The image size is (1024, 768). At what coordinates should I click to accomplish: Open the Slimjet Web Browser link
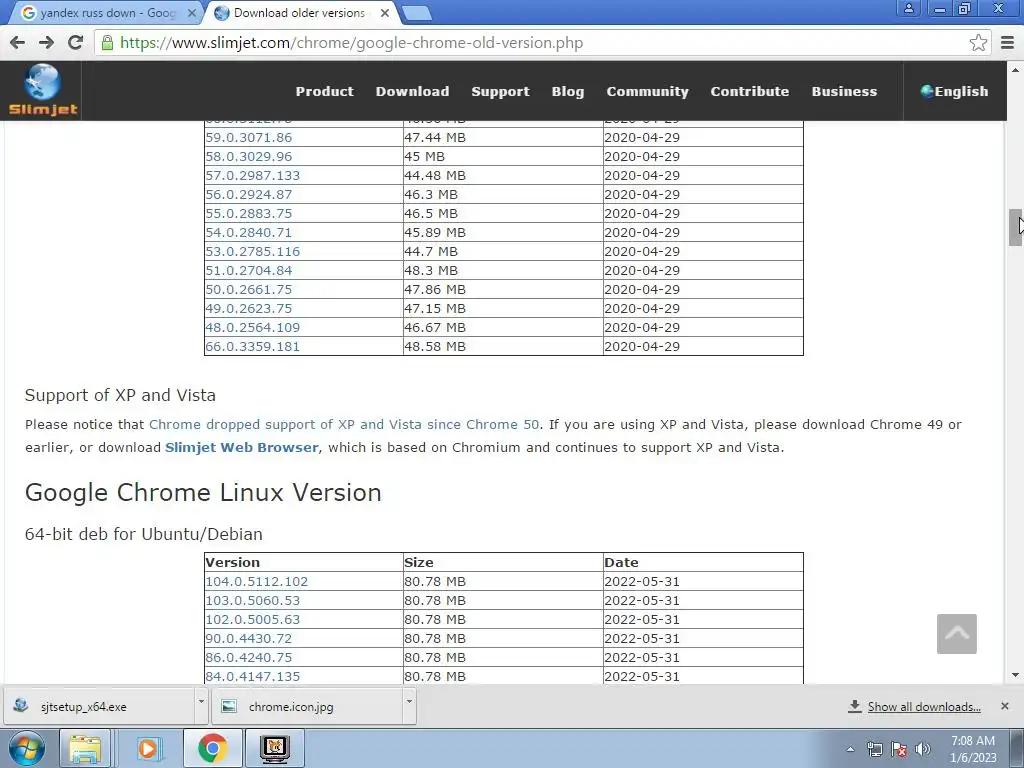point(242,447)
